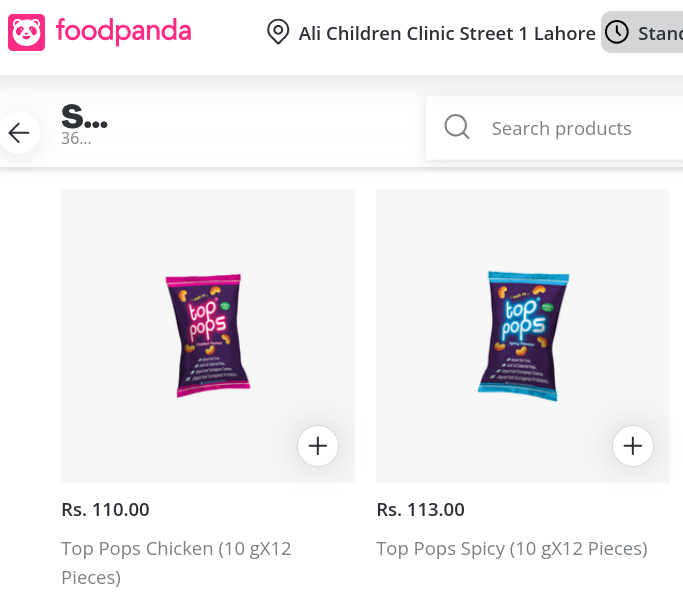This screenshot has height=595, width=683.
Task: Click the truncated store title heading
Action: 84,118
